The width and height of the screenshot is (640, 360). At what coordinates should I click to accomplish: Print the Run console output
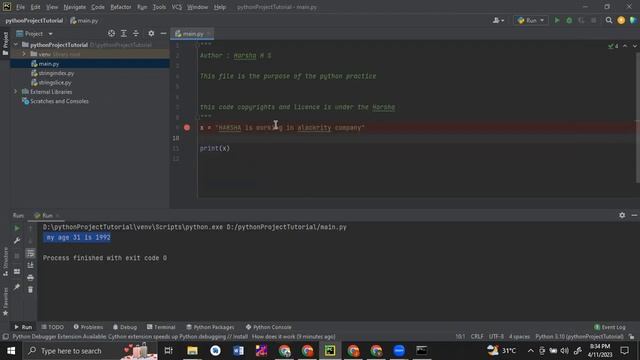30,278
